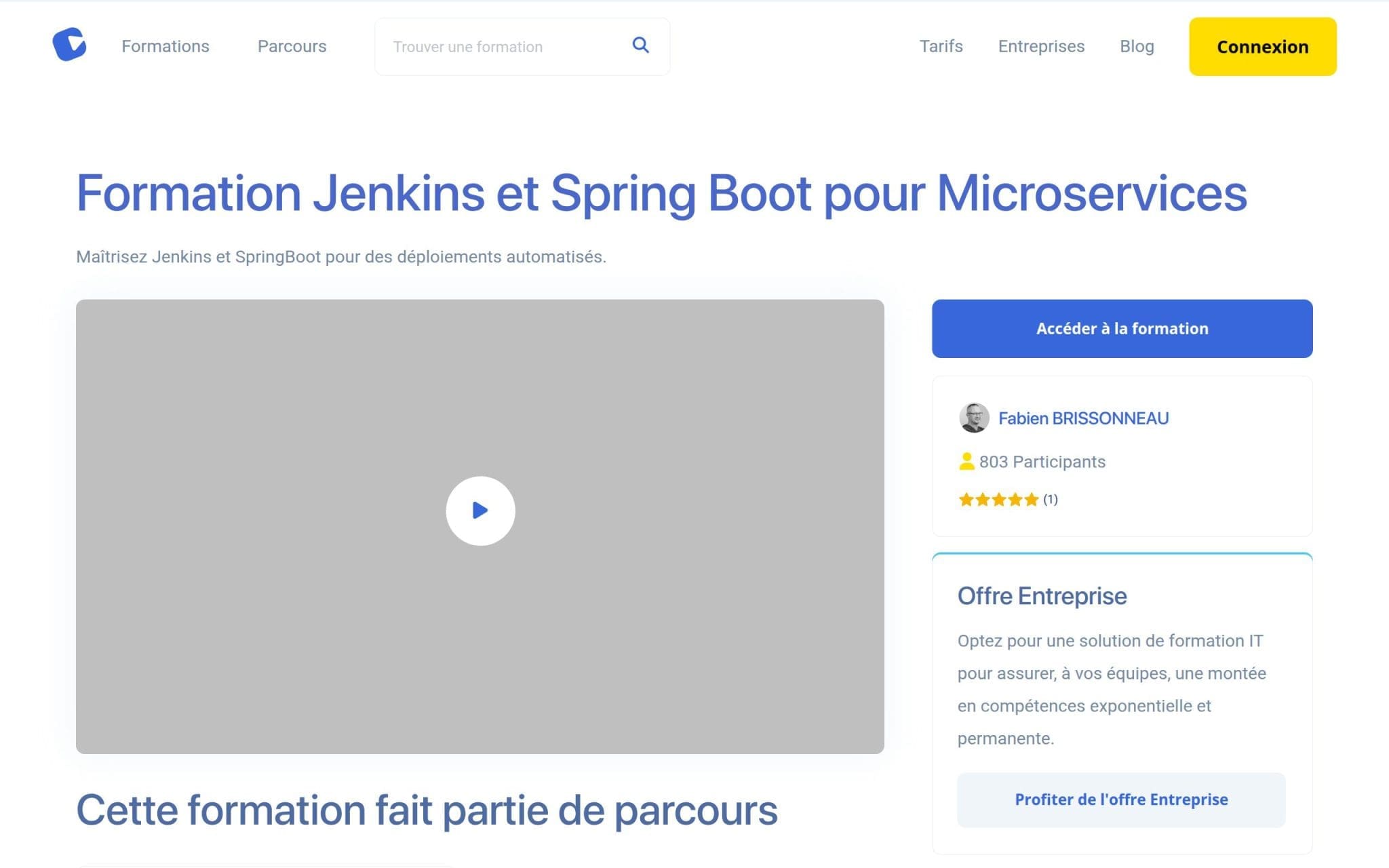Click the Cette formation fait partie de parcours heading
Screen dimensions: 1389x868
pyautogui.click(x=427, y=810)
